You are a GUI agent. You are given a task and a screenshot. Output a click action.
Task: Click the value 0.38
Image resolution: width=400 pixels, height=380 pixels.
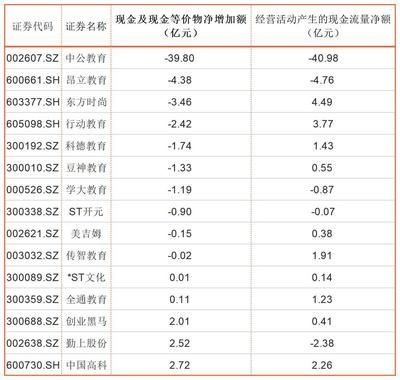[322, 234]
